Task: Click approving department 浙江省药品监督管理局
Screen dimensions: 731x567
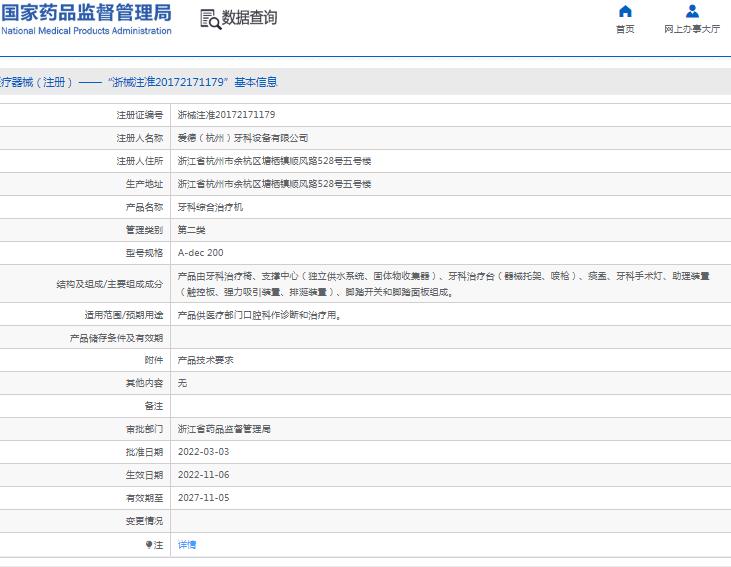Action: [224, 429]
